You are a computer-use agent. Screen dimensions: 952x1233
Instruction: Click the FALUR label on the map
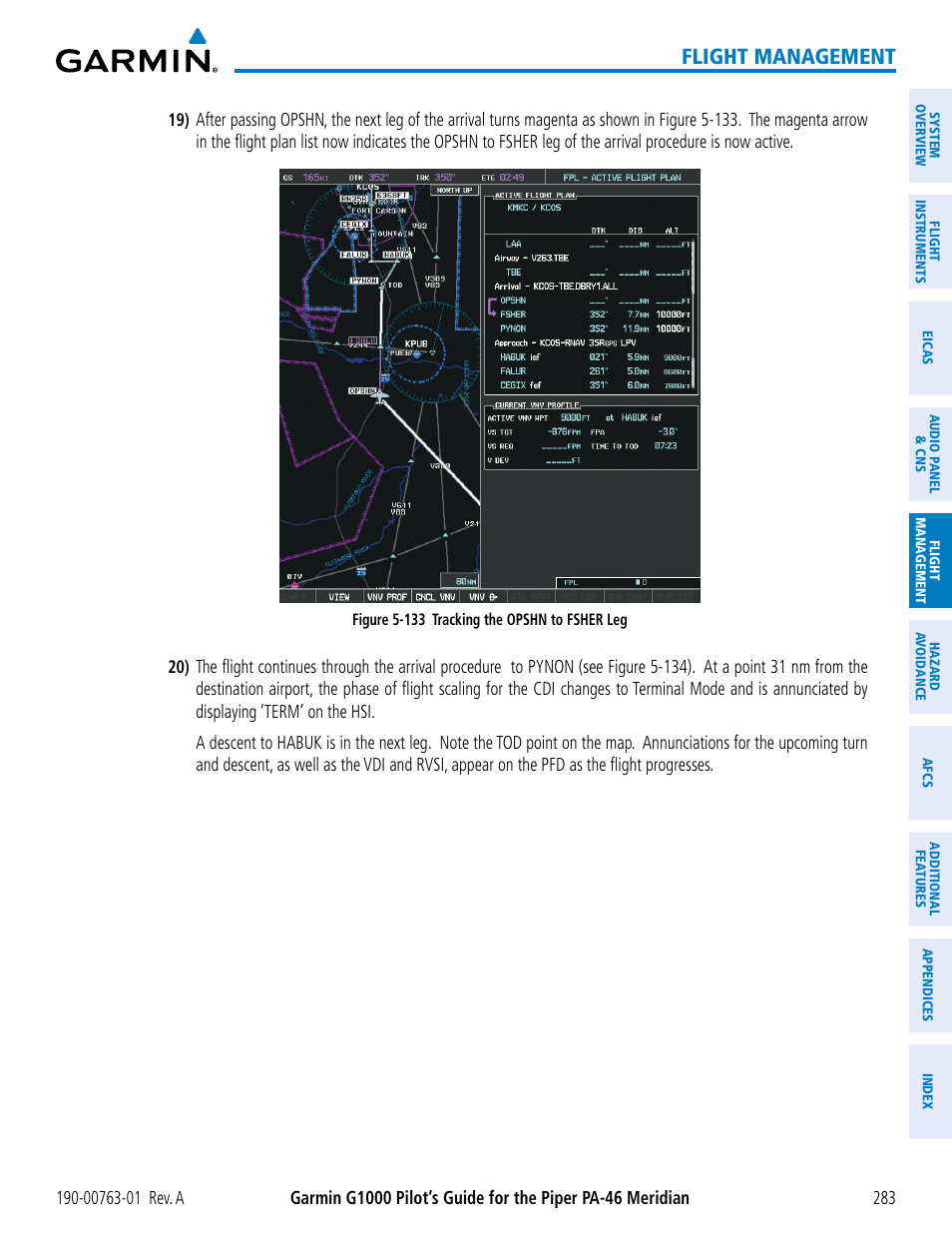pos(353,255)
